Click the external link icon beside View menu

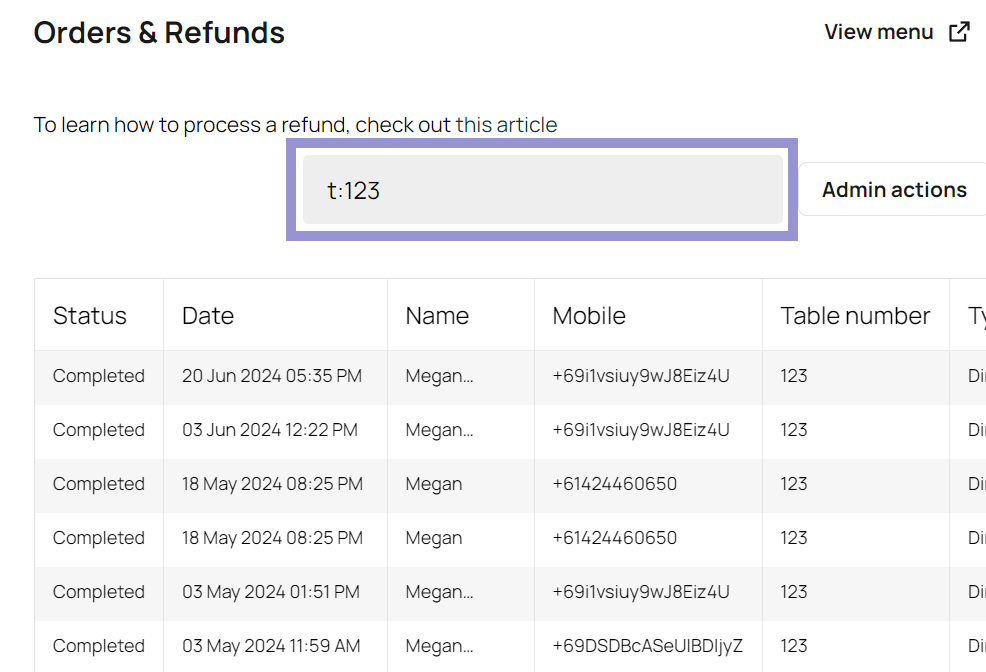[959, 32]
